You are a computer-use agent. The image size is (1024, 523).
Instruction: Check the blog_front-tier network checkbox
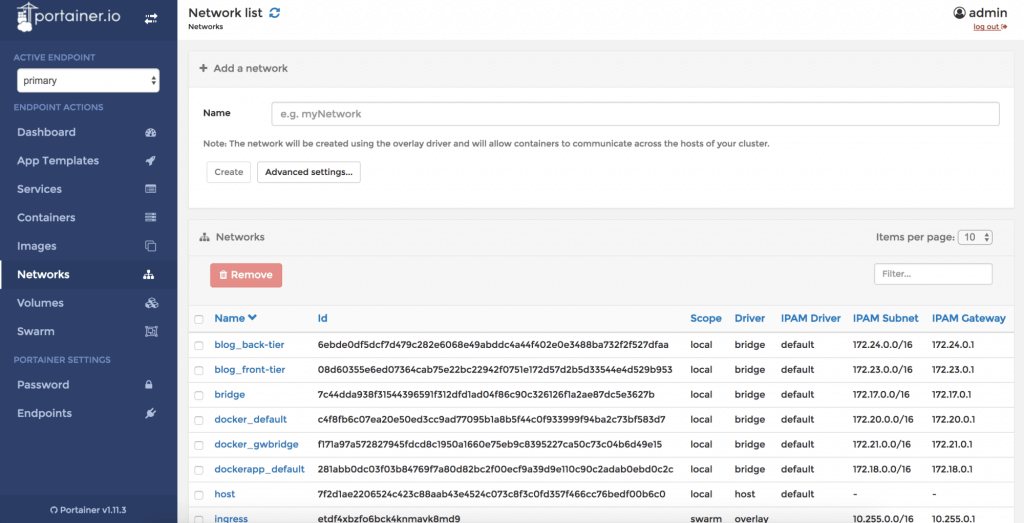point(199,370)
